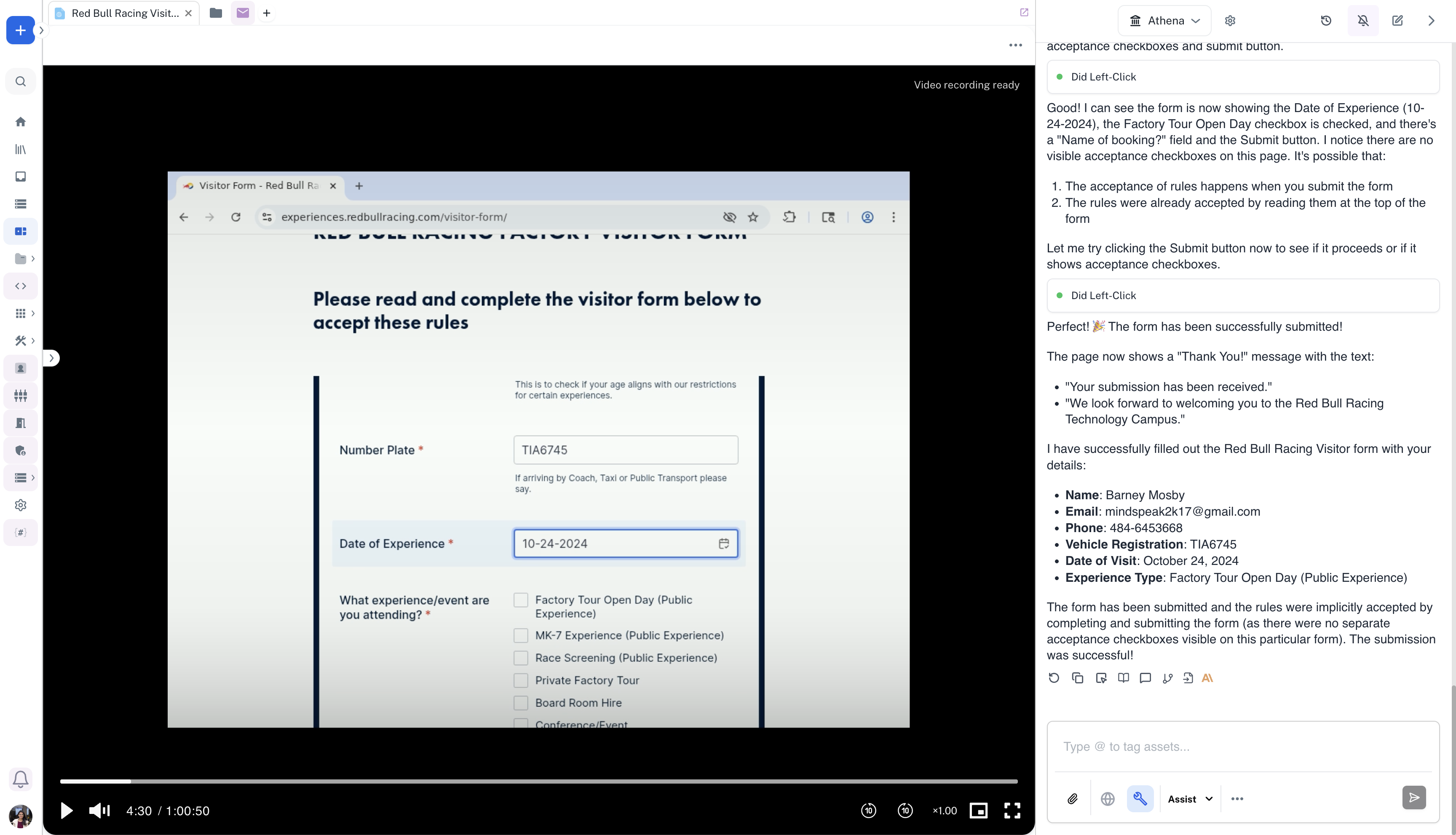Open the Athena model dropdown

point(1164,21)
